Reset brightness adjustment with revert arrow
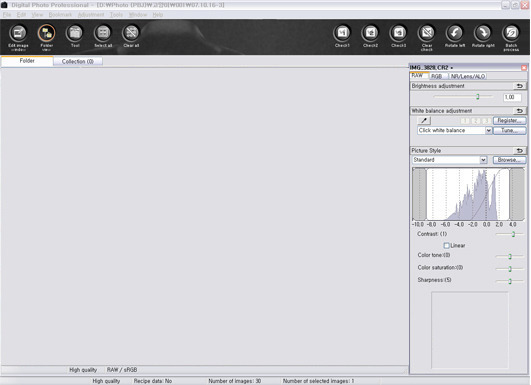This screenshot has width=531, height=385. pyautogui.click(x=519, y=86)
